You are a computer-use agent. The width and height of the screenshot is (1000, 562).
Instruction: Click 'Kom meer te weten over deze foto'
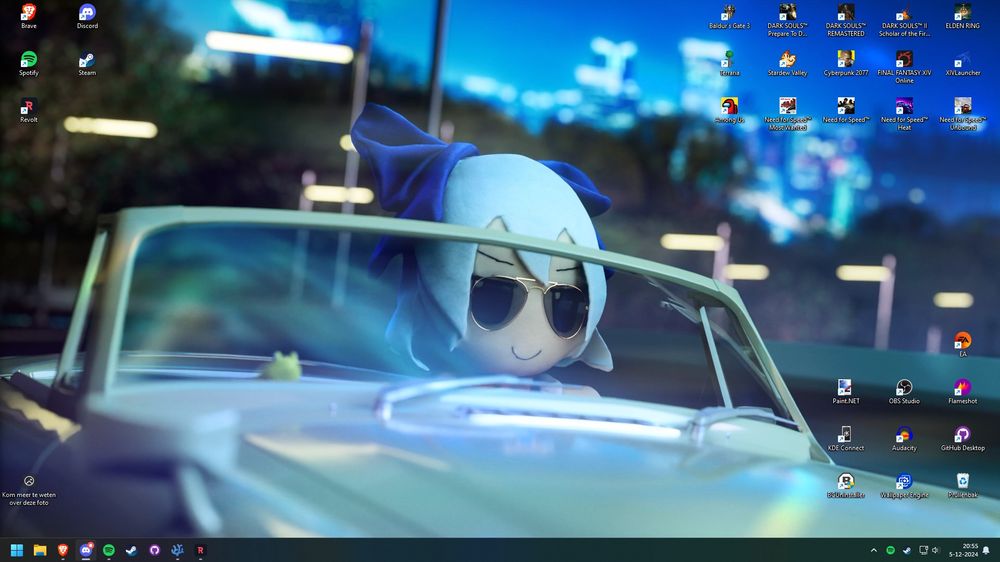pos(29,491)
